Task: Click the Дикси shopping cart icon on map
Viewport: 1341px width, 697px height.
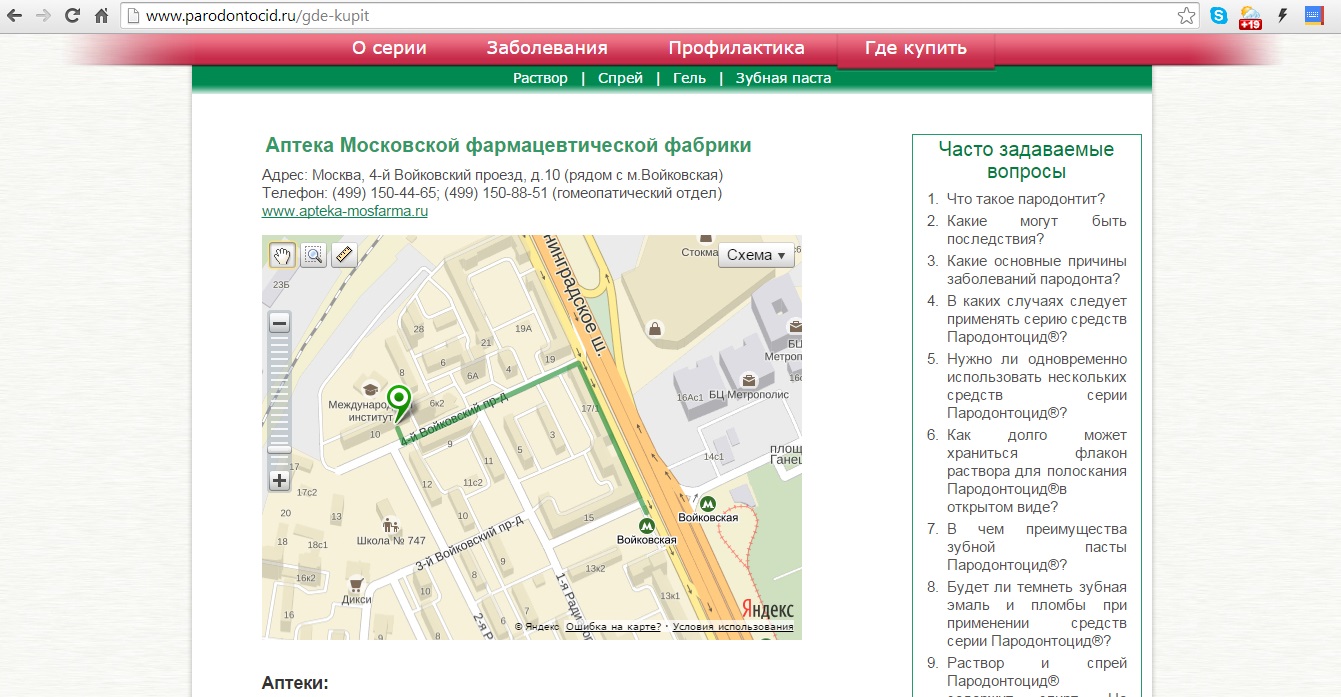Action: 355,585
